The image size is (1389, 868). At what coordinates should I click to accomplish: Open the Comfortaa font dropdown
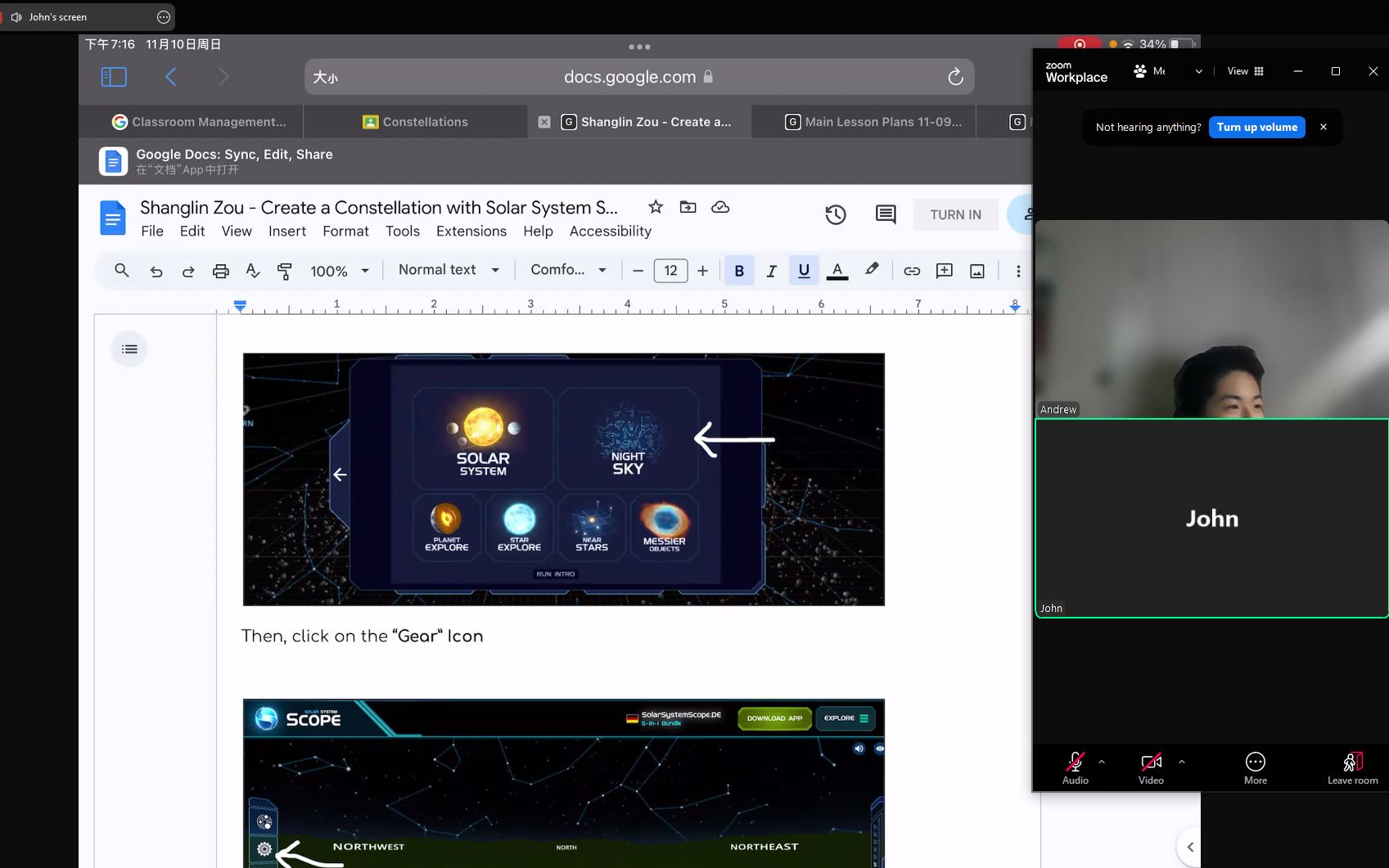tap(568, 270)
